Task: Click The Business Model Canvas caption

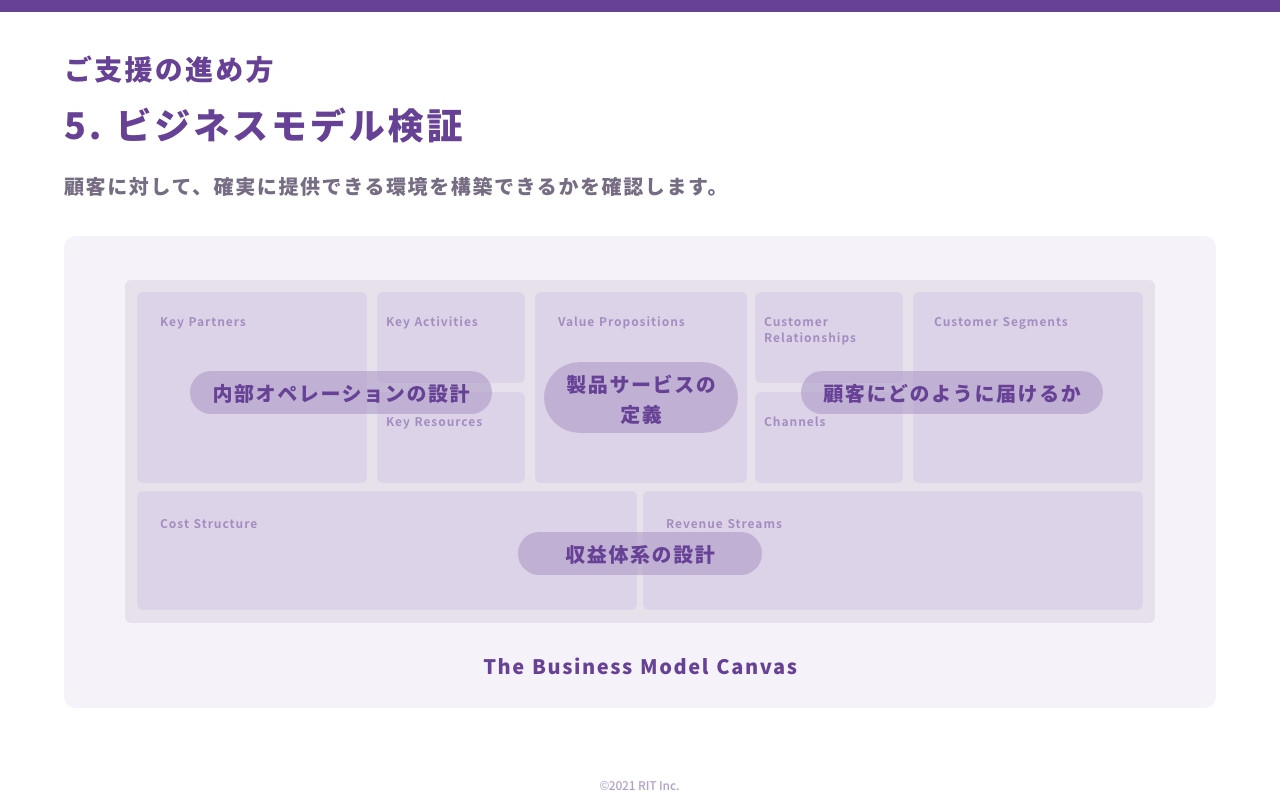Action: click(639, 666)
